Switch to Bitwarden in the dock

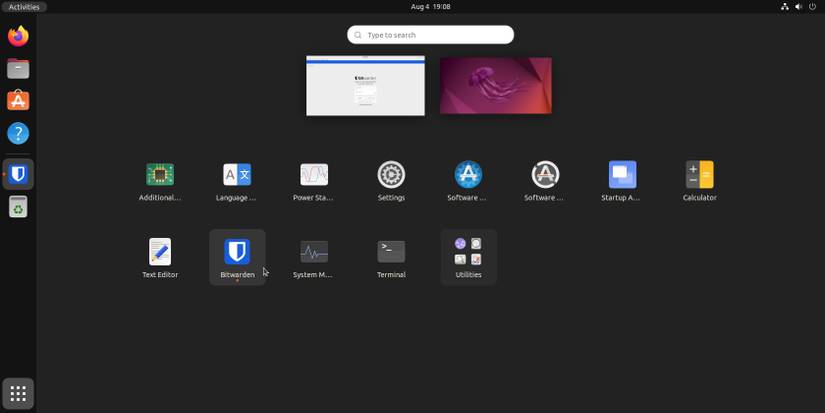coord(18,174)
